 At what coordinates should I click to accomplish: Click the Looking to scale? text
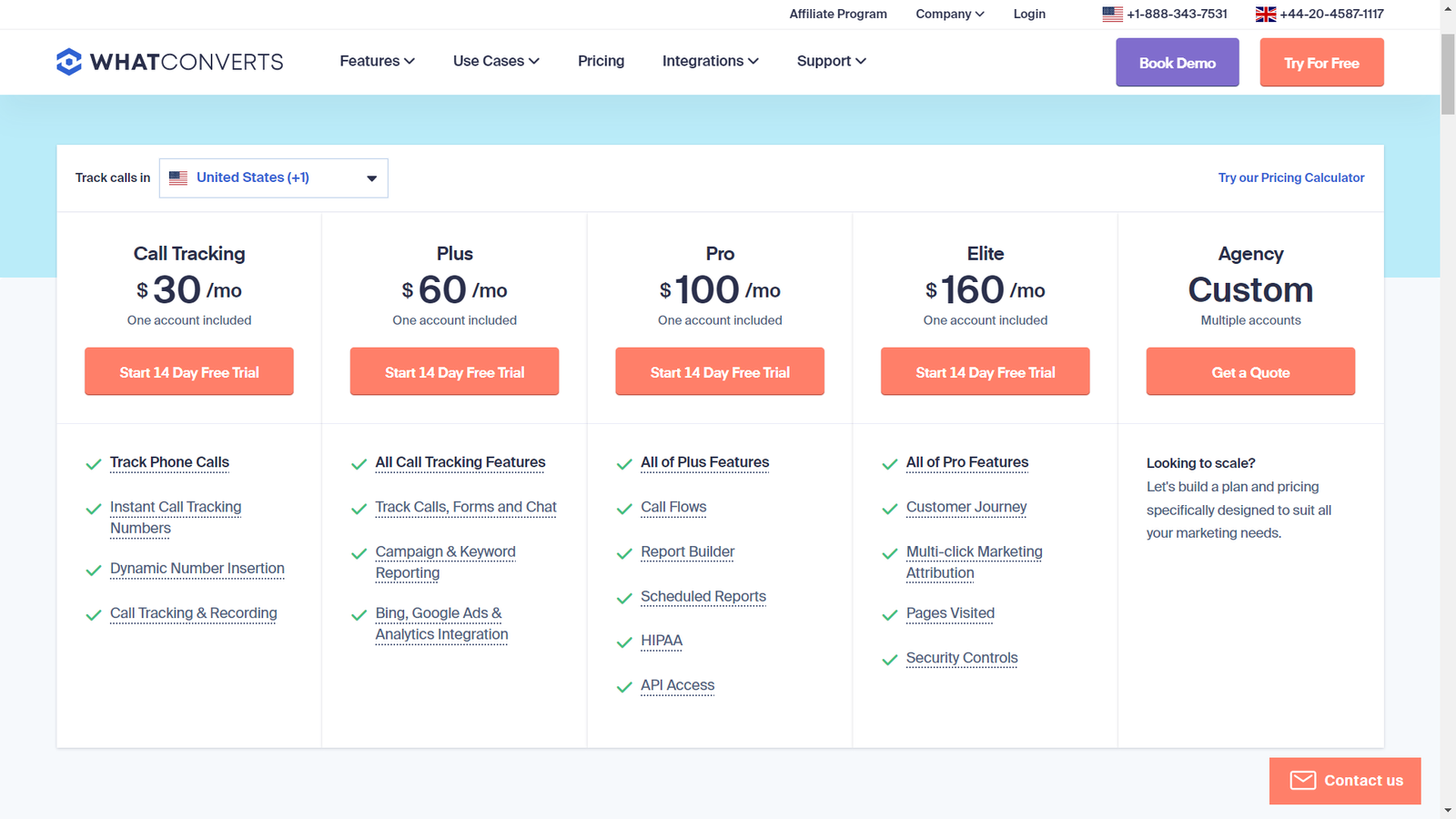1200,463
